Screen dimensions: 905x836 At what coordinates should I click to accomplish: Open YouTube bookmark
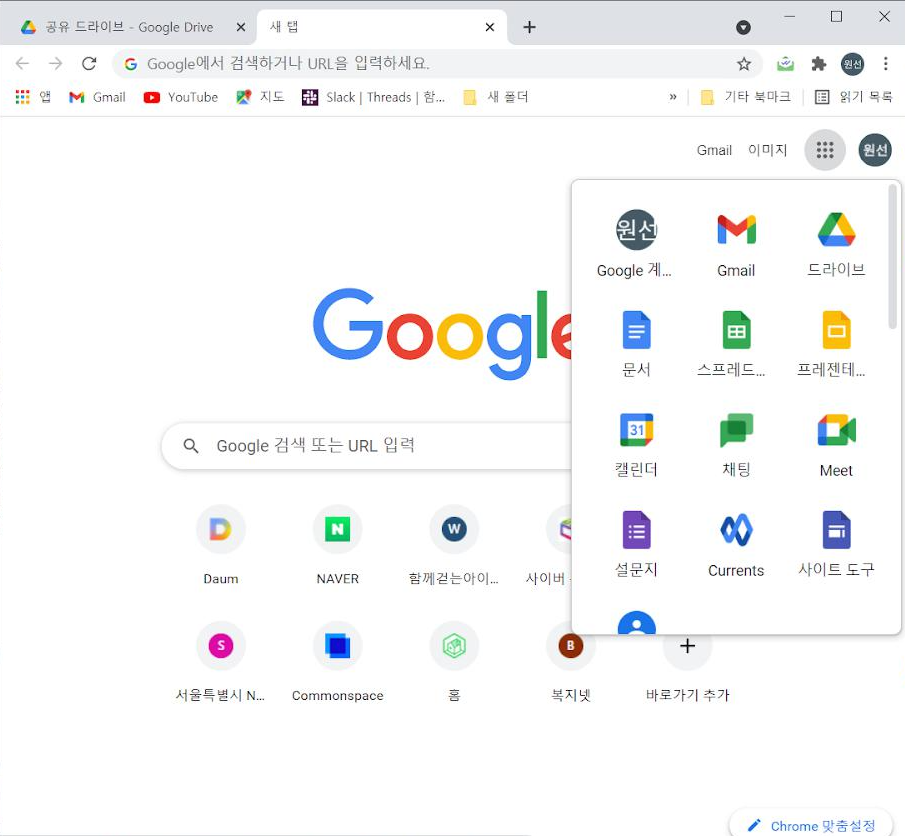tap(181, 97)
